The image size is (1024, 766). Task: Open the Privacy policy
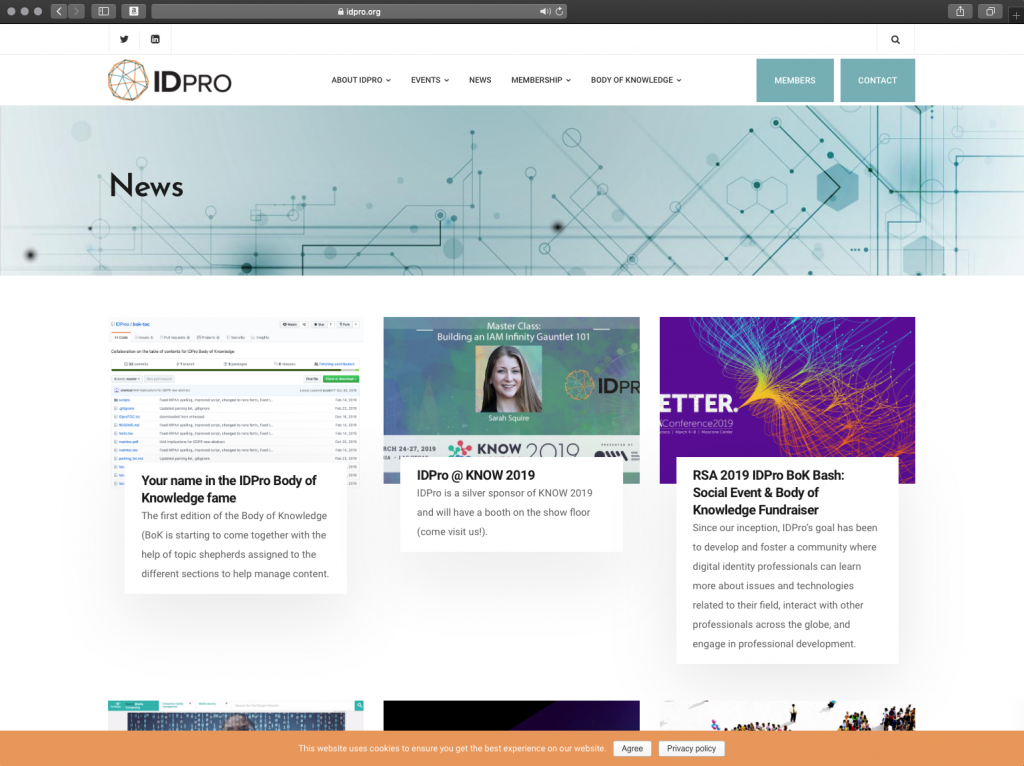(692, 748)
